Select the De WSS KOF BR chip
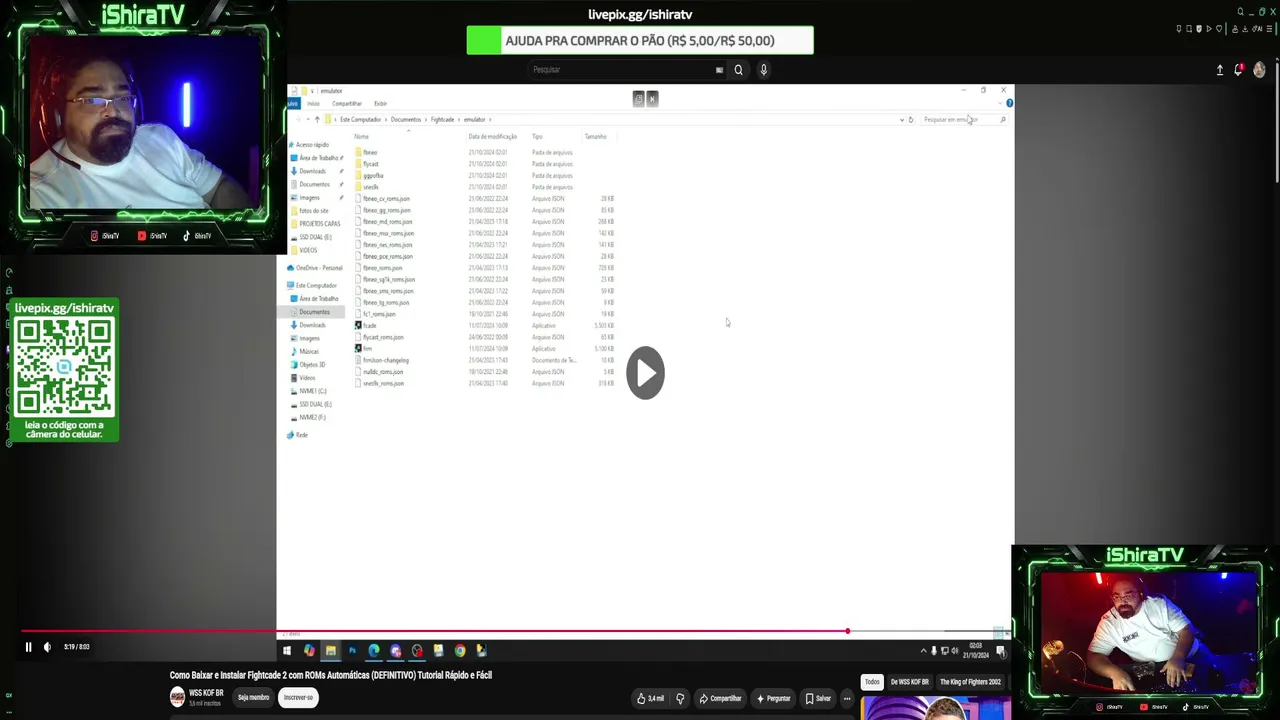 909,682
